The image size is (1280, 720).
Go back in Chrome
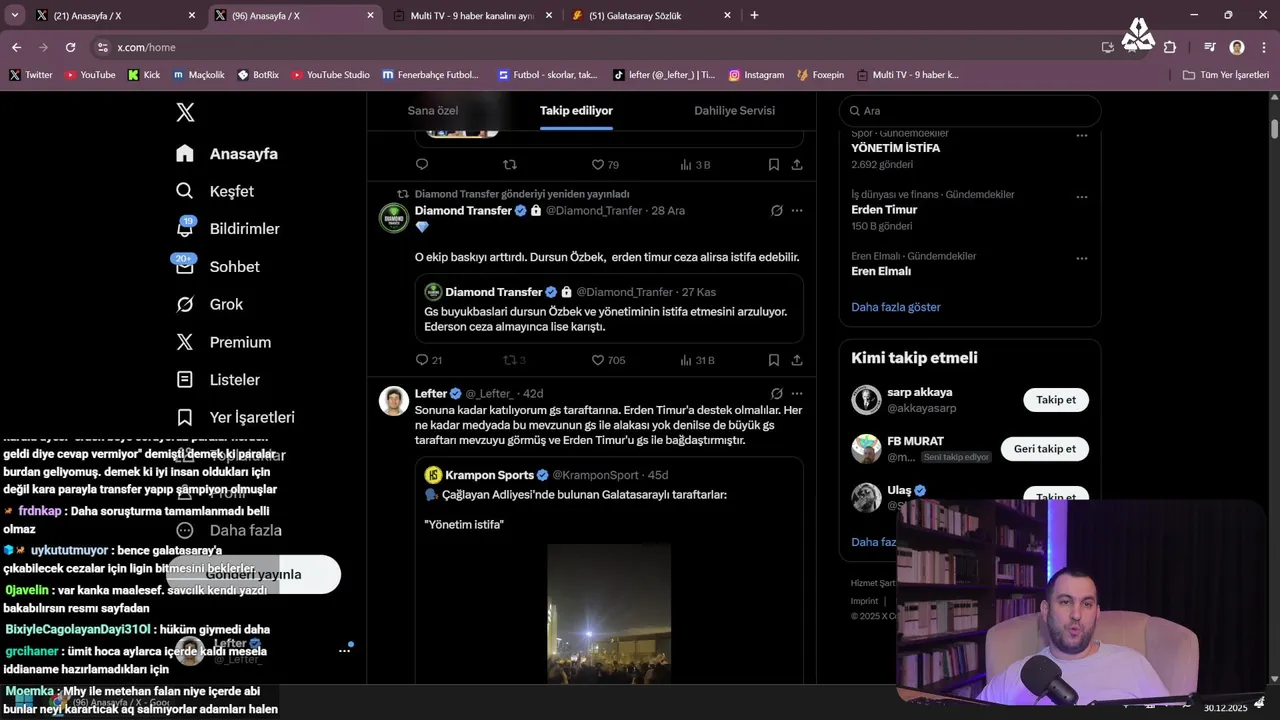point(16,47)
